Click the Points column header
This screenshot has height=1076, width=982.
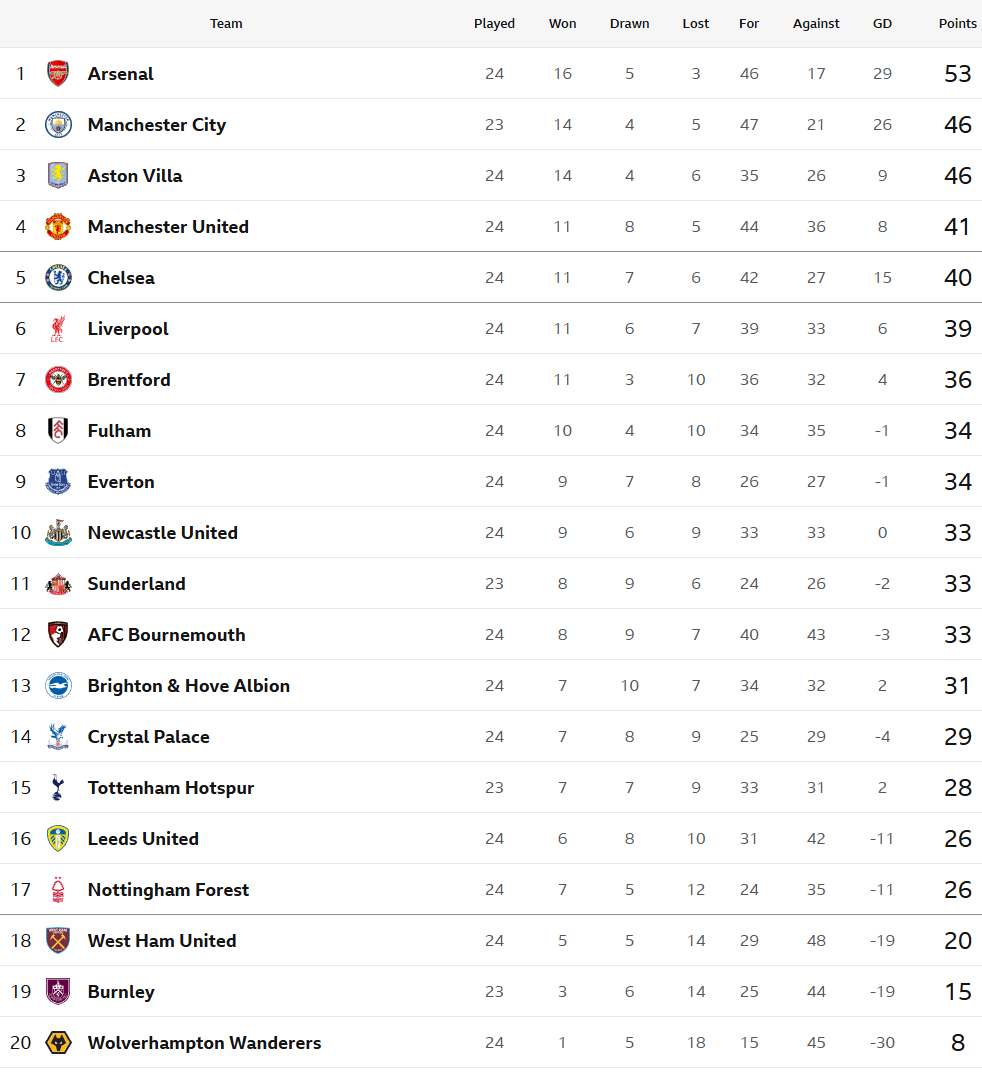click(x=957, y=24)
